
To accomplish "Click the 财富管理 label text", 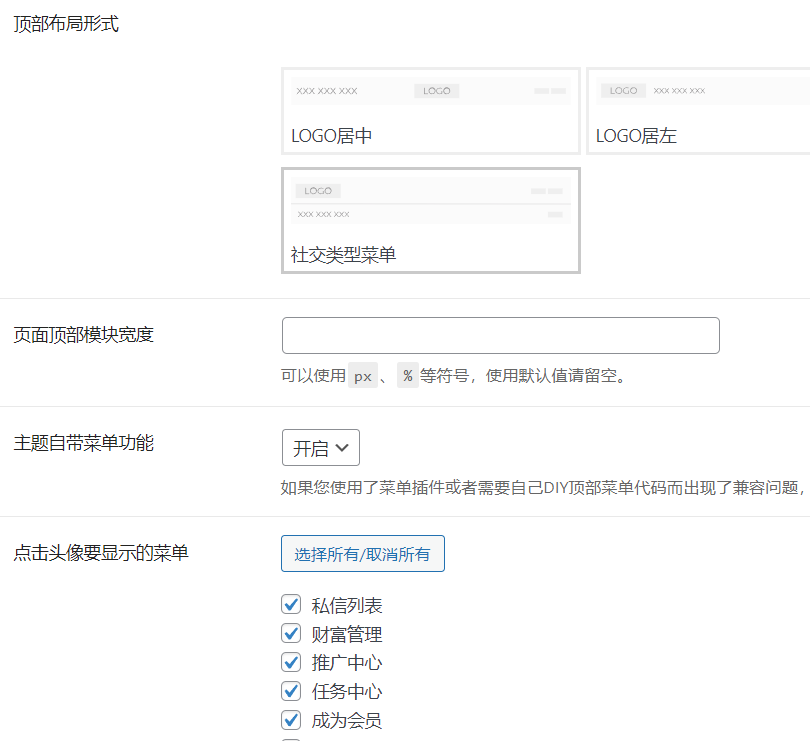I will [x=347, y=634].
